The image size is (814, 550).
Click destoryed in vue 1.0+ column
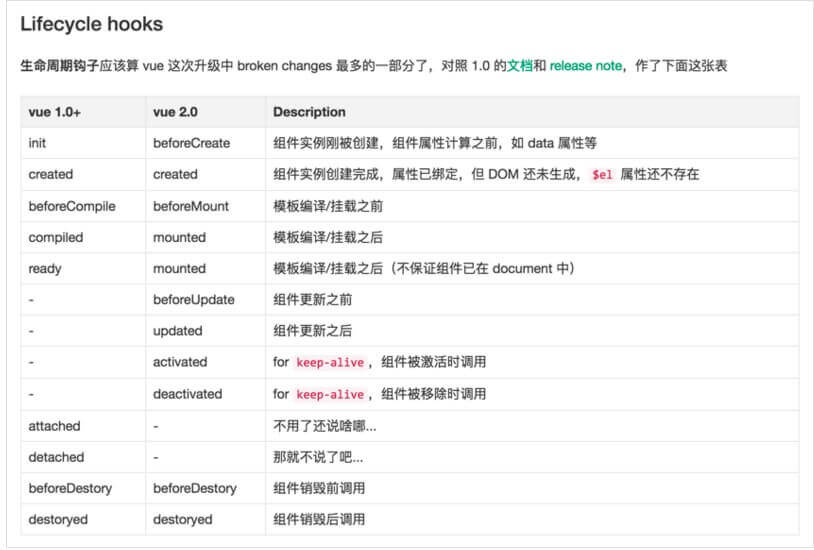tap(58, 520)
